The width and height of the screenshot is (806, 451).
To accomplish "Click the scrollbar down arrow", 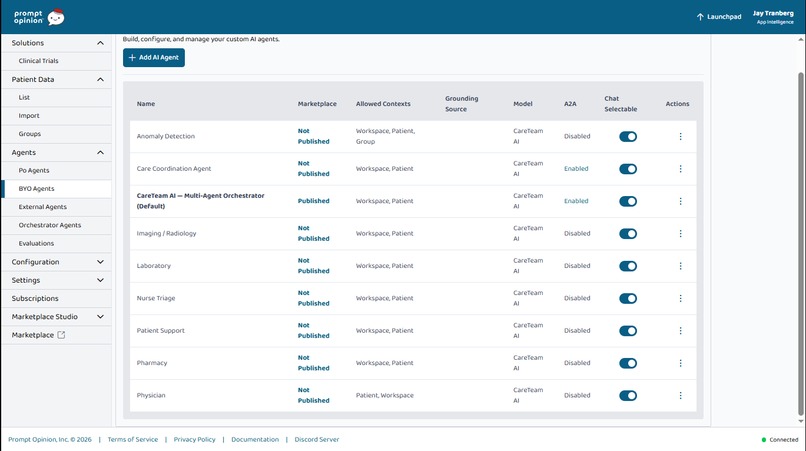I will [x=800, y=421].
